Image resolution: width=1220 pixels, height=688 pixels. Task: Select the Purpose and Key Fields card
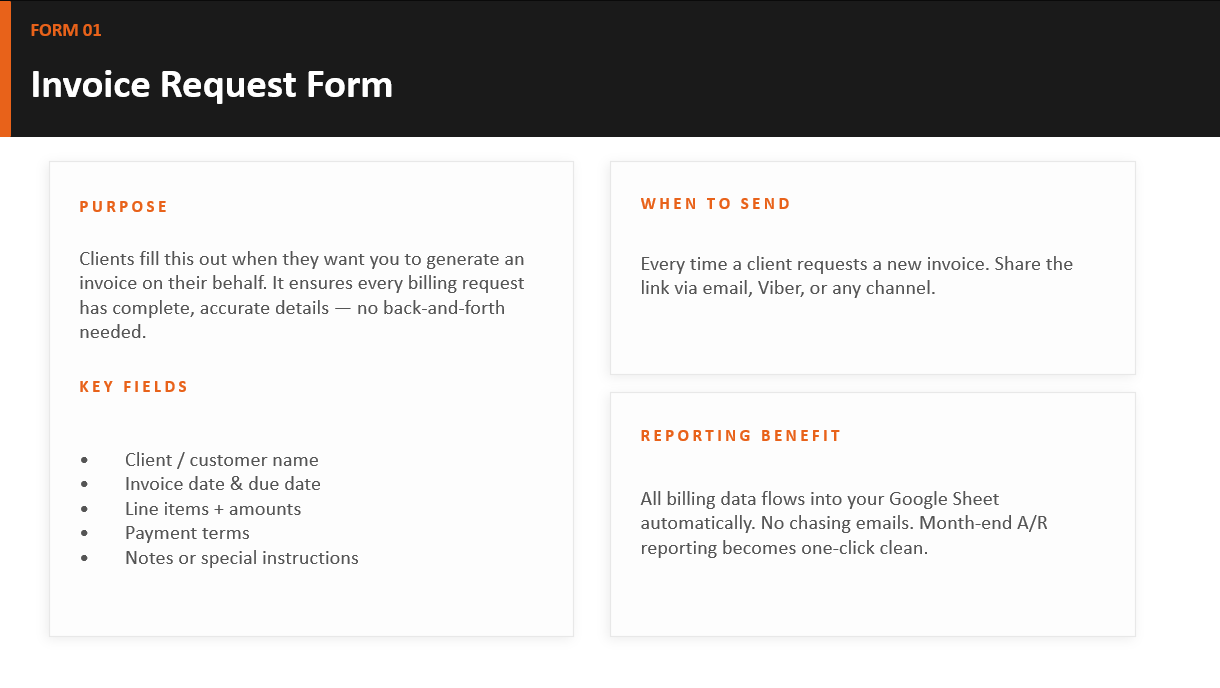click(311, 399)
